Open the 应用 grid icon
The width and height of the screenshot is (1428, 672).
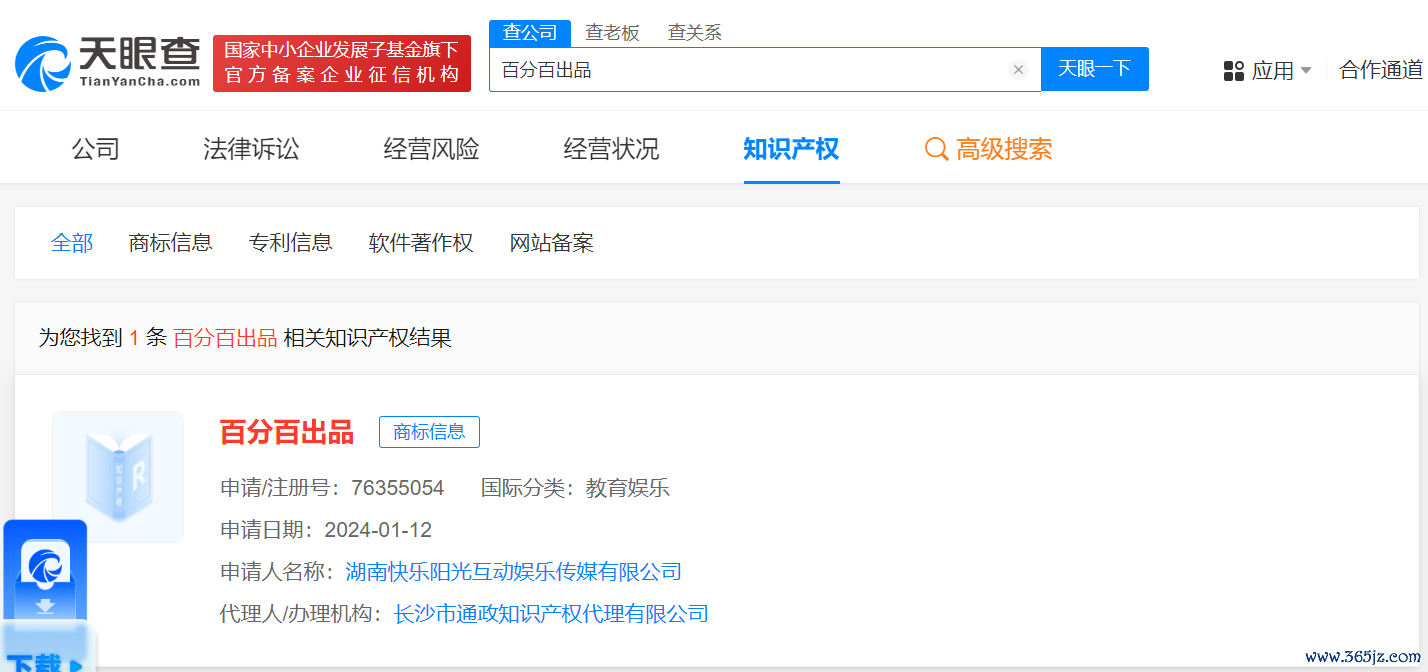[1234, 71]
